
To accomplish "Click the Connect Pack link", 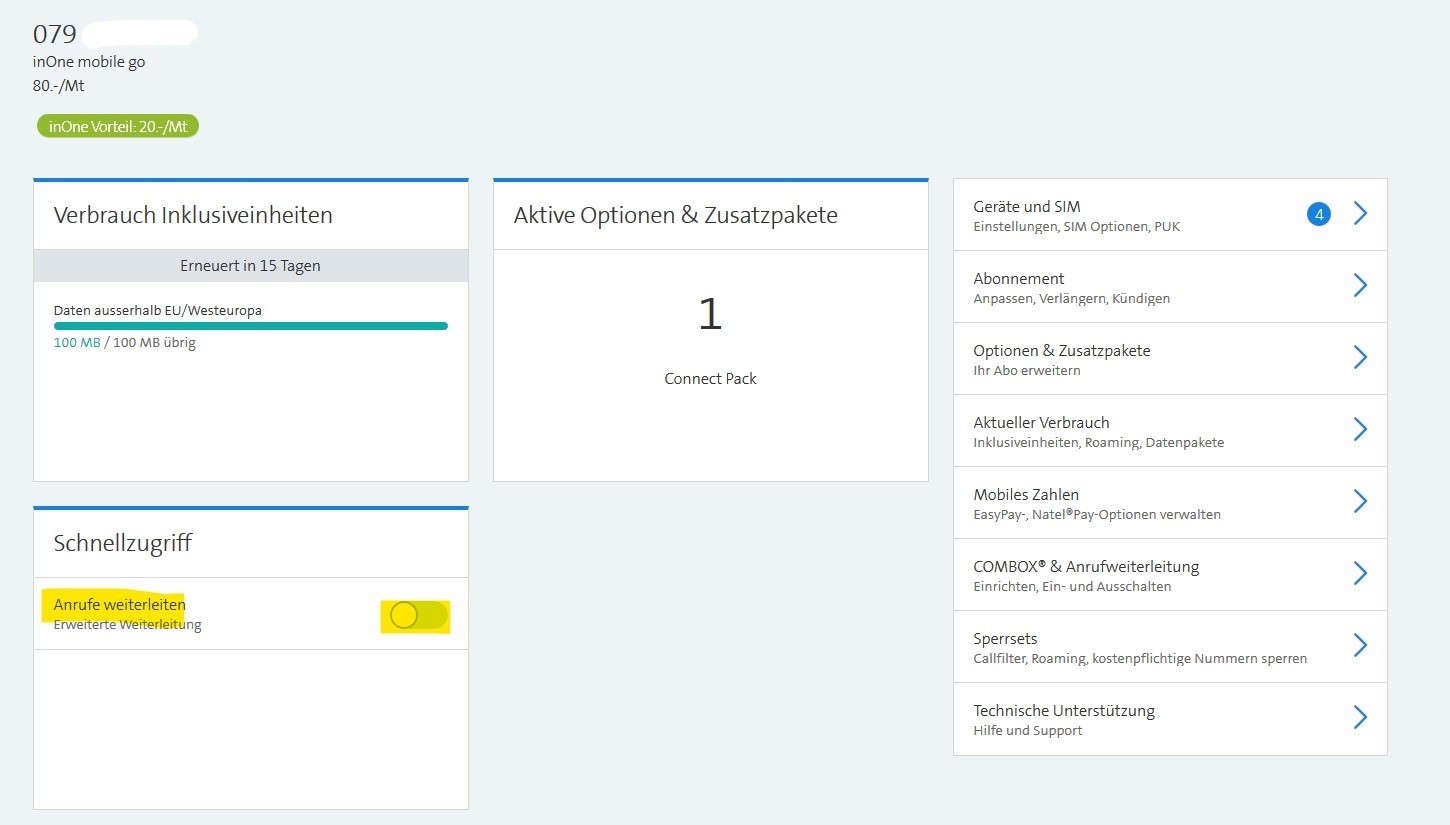I will [x=710, y=379].
